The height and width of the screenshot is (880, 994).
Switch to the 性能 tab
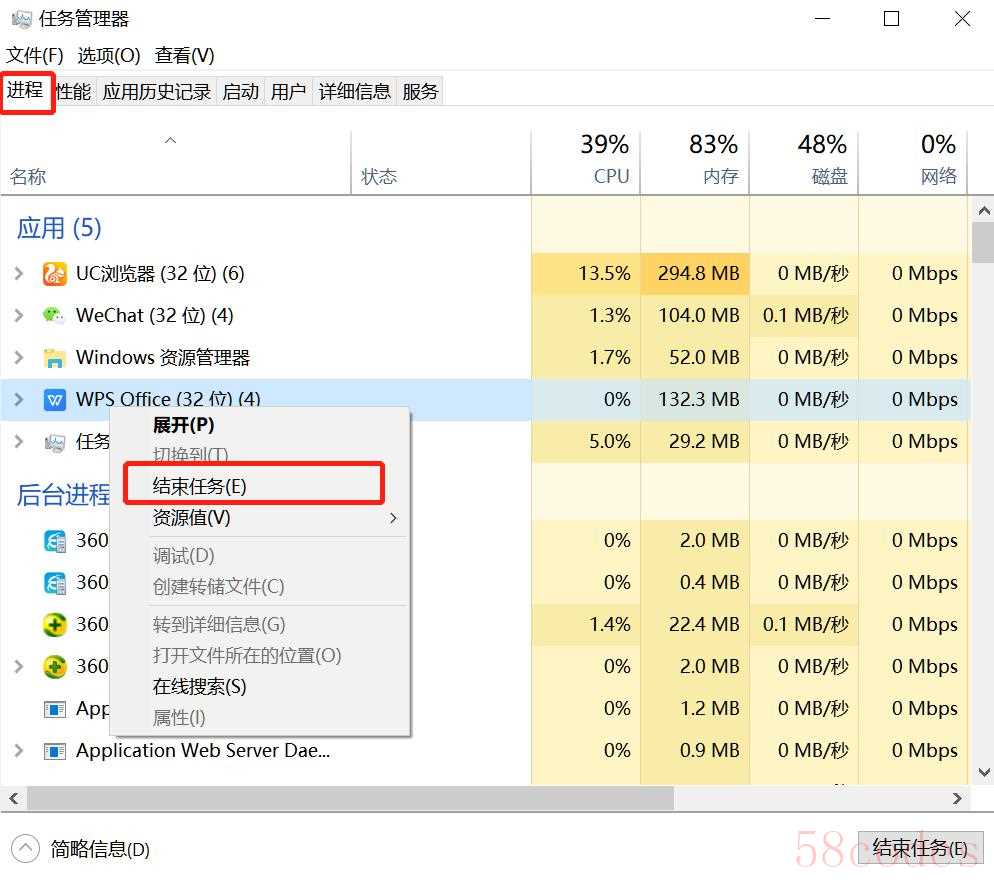pyautogui.click(x=73, y=92)
